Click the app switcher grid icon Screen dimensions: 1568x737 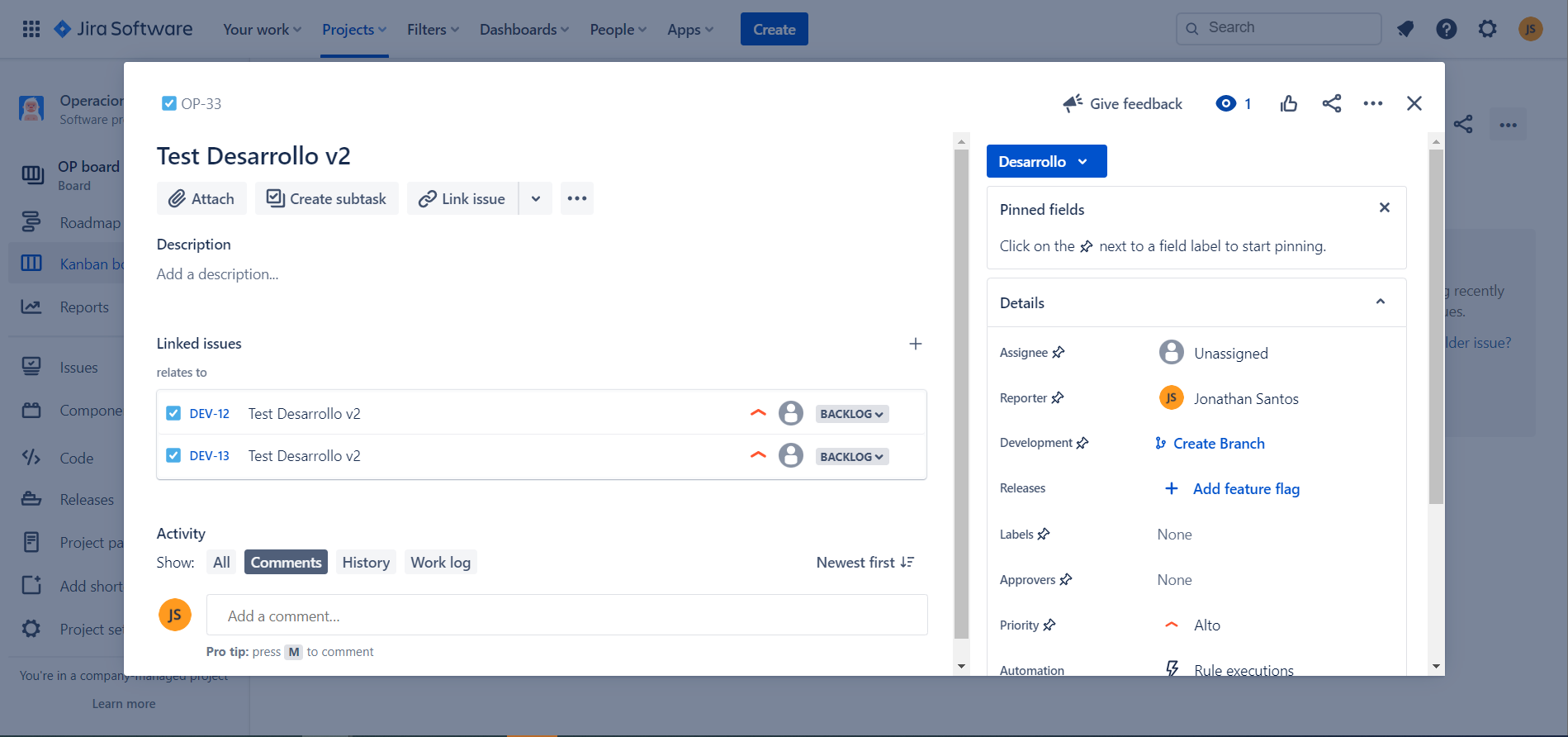(x=31, y=29)
